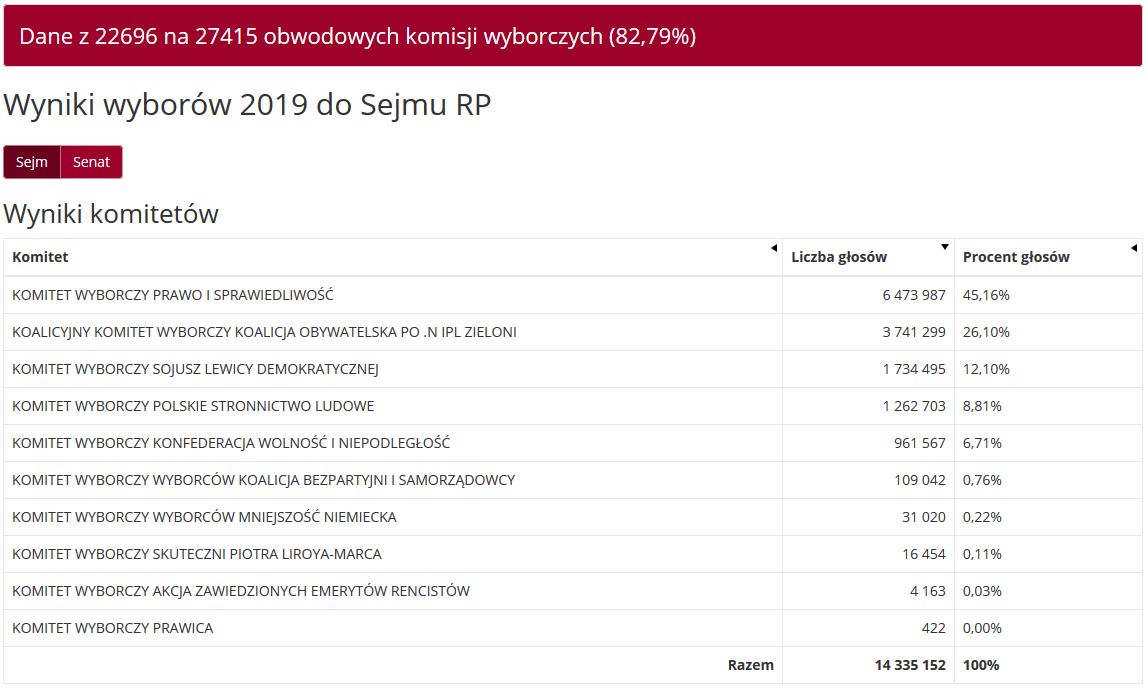The width and height of the screenshot is (1148, 688).
Task: Pick the Mniejszość Niemiecka committee row
Action: click(x=204, y=517)
